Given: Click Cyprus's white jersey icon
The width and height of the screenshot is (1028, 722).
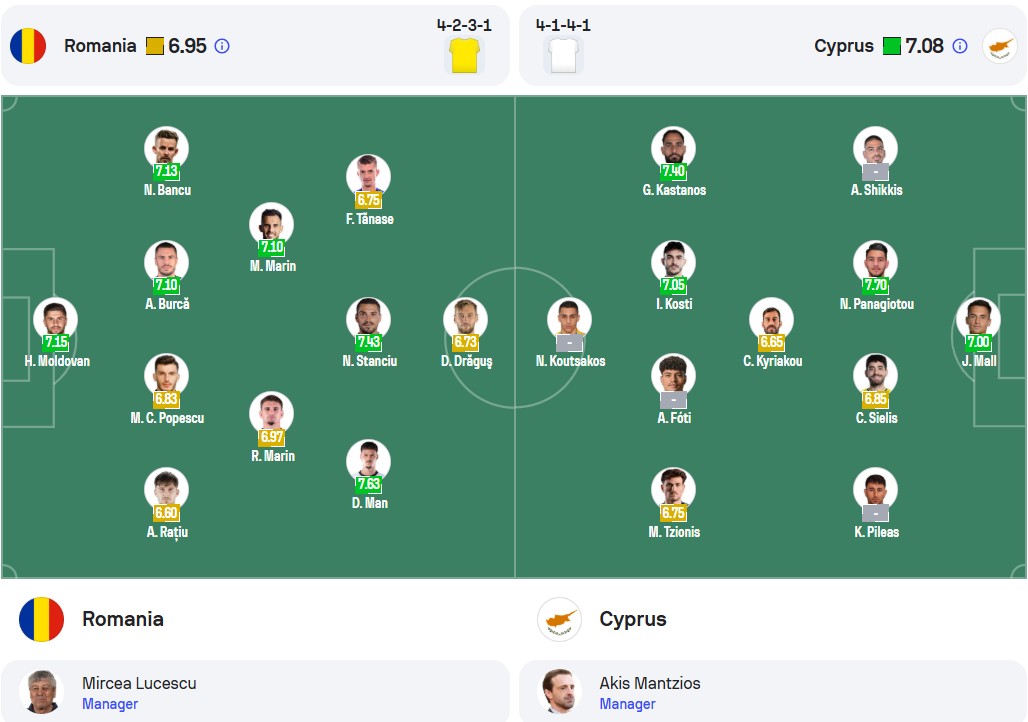Looking at the screenshot, I should pos(563,55).
